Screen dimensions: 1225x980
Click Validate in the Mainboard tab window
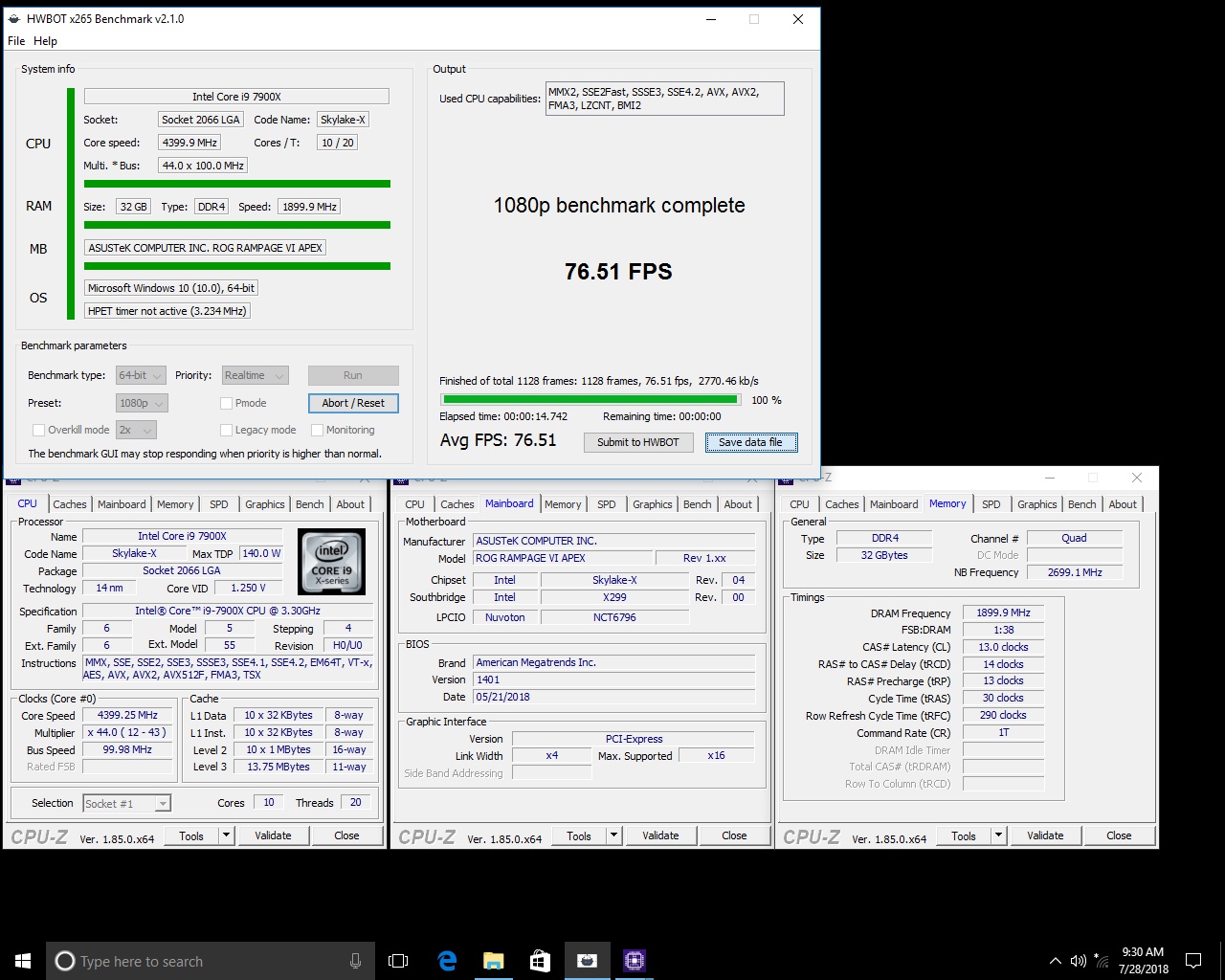(660, 835)
